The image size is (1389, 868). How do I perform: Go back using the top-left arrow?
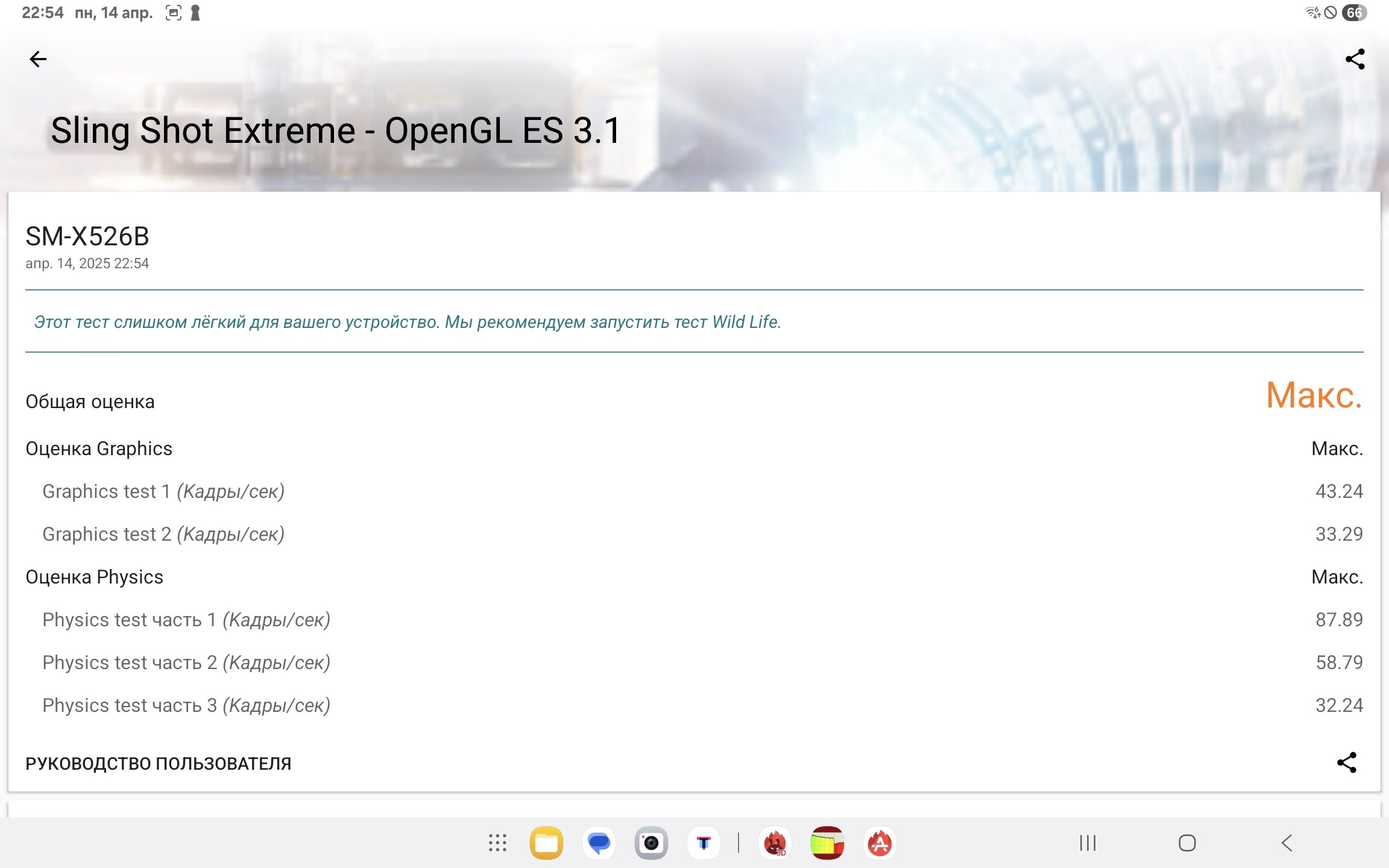click(38, 59)
